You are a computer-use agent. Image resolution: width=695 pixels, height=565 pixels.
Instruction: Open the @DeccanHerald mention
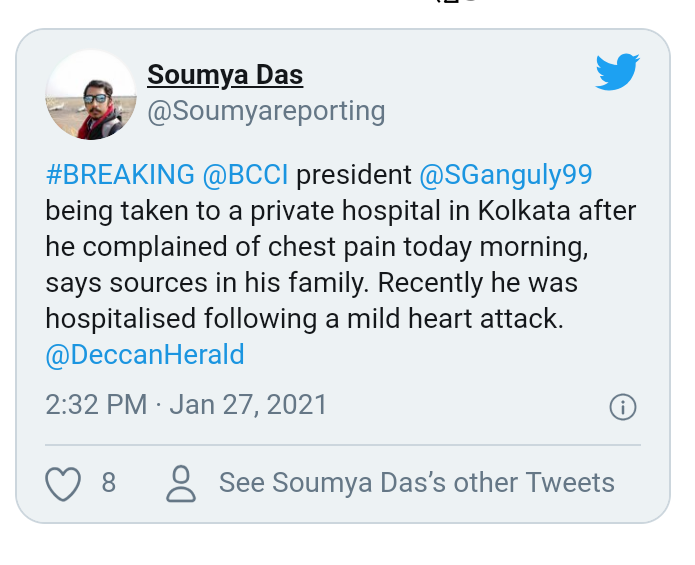pos(145,355)
